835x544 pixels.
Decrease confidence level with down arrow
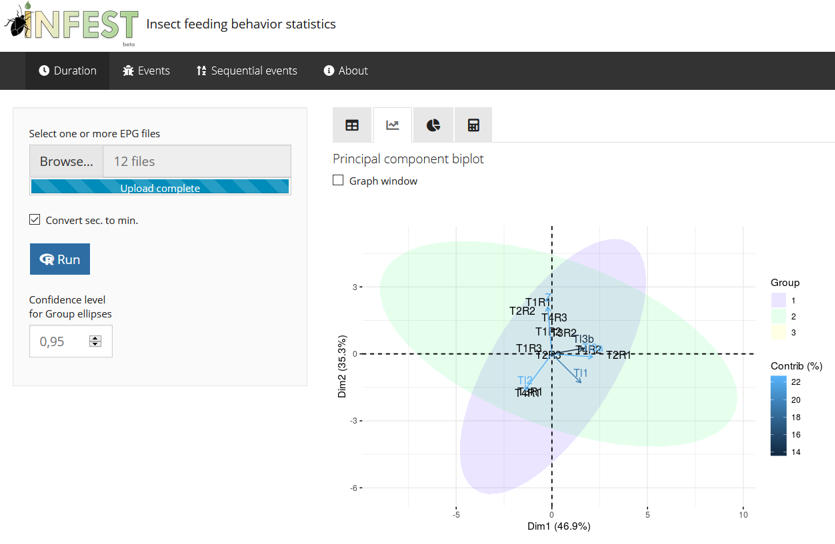95,344
